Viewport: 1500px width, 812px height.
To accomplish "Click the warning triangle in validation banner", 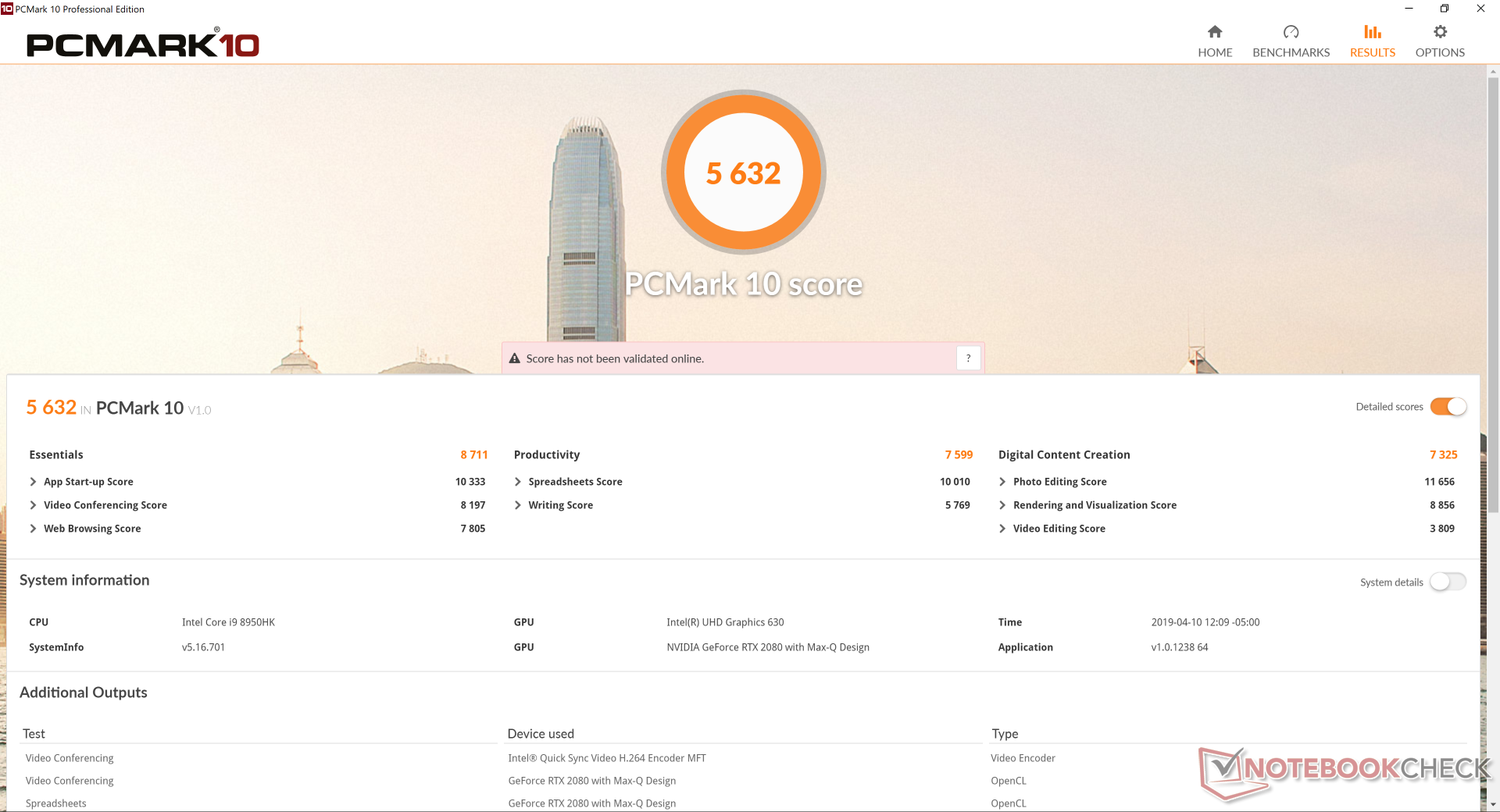I will point(515,358).
